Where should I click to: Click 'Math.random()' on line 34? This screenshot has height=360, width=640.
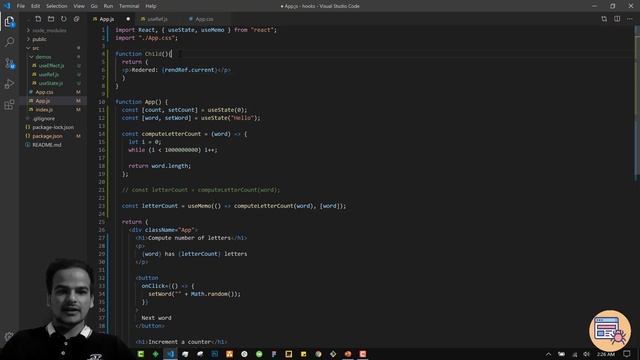214,294
